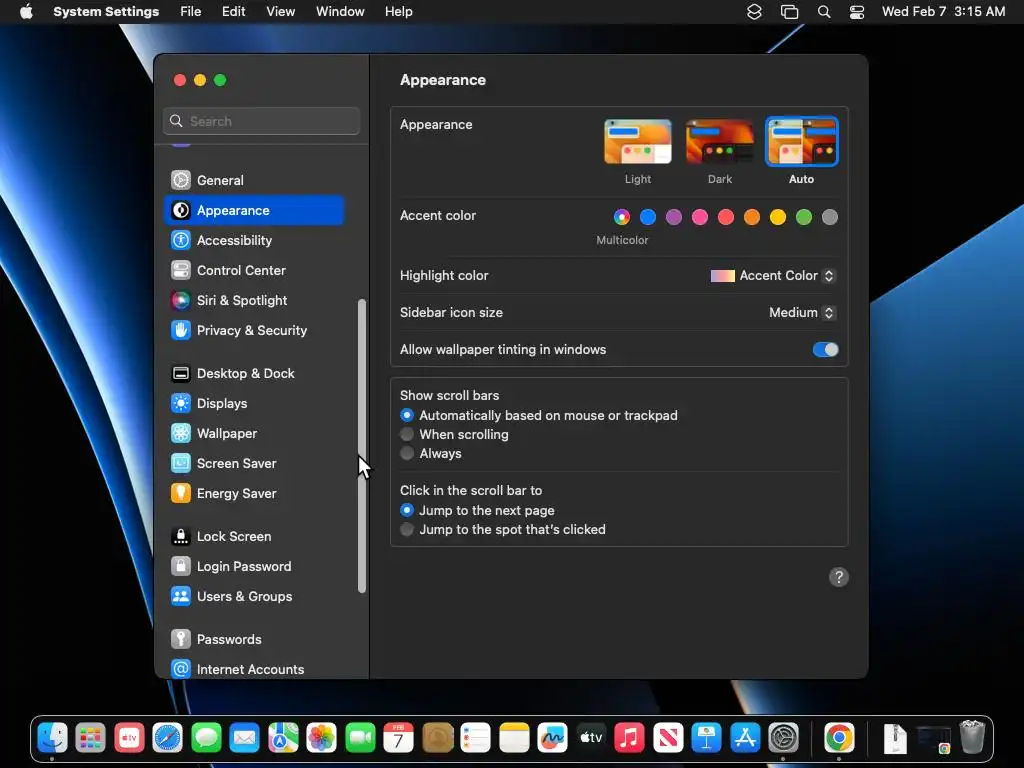The width and height of the screenshot is (1024, 768).
Task: Open Finder from the Dock
Action: [52, 739]
